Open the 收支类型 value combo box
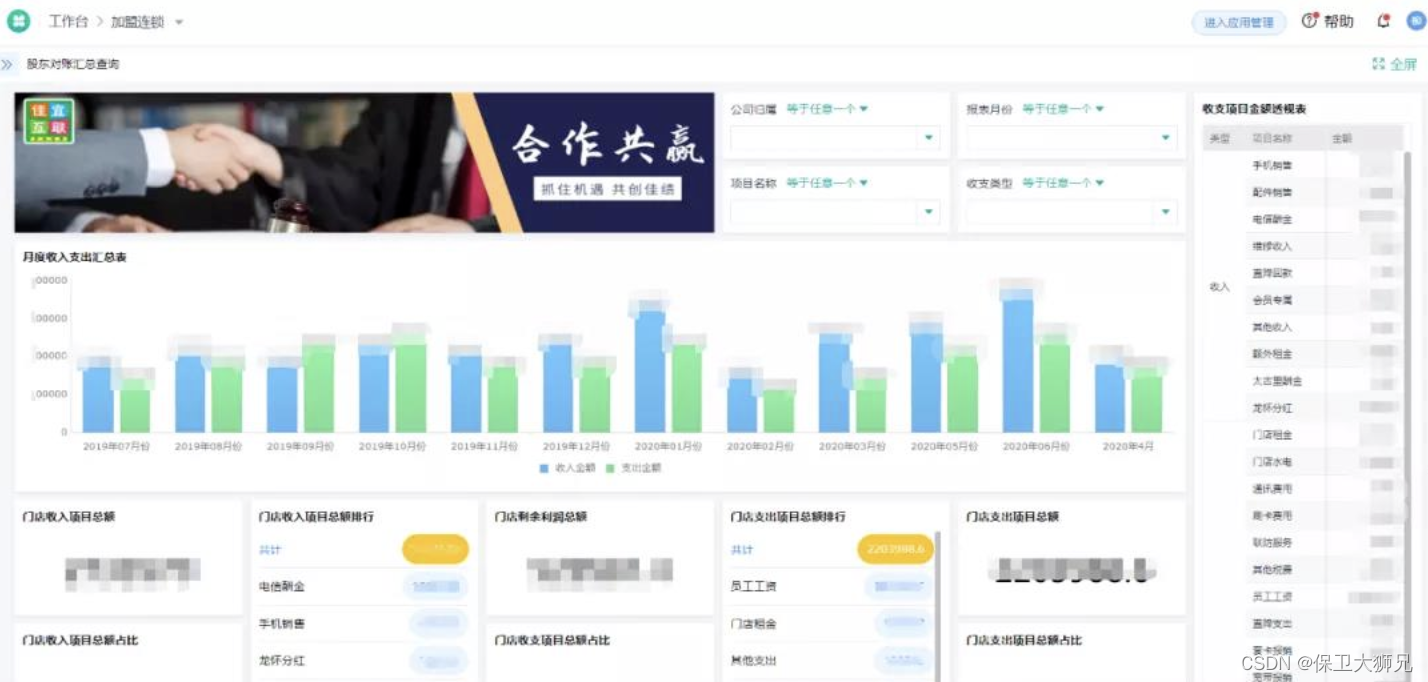 point(1071,212)
